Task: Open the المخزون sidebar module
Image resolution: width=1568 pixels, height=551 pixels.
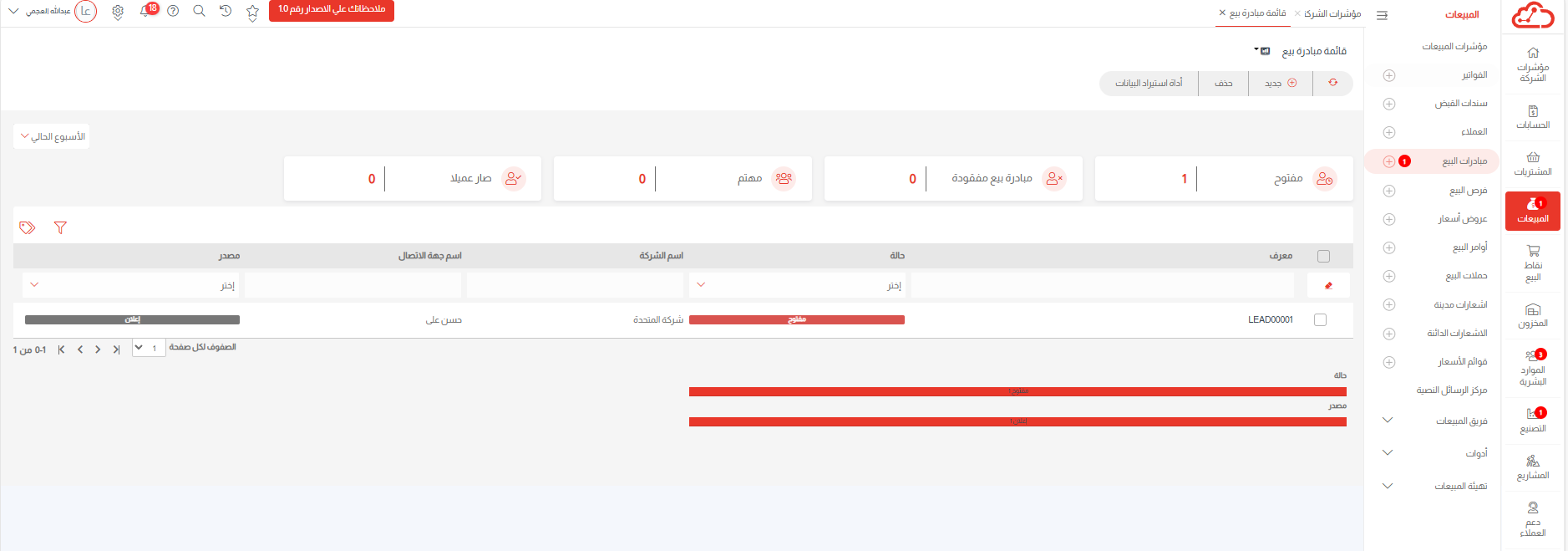Action: (x=1532, y=315)
